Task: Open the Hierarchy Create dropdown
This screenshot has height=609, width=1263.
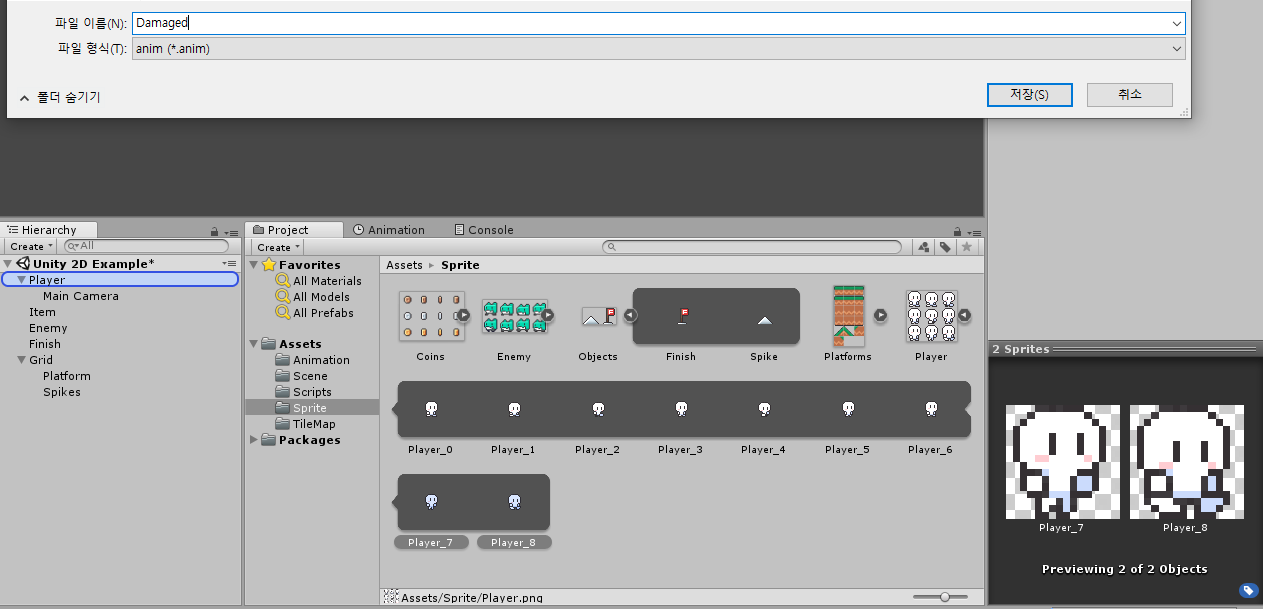Action: click(x=29, y=246)
